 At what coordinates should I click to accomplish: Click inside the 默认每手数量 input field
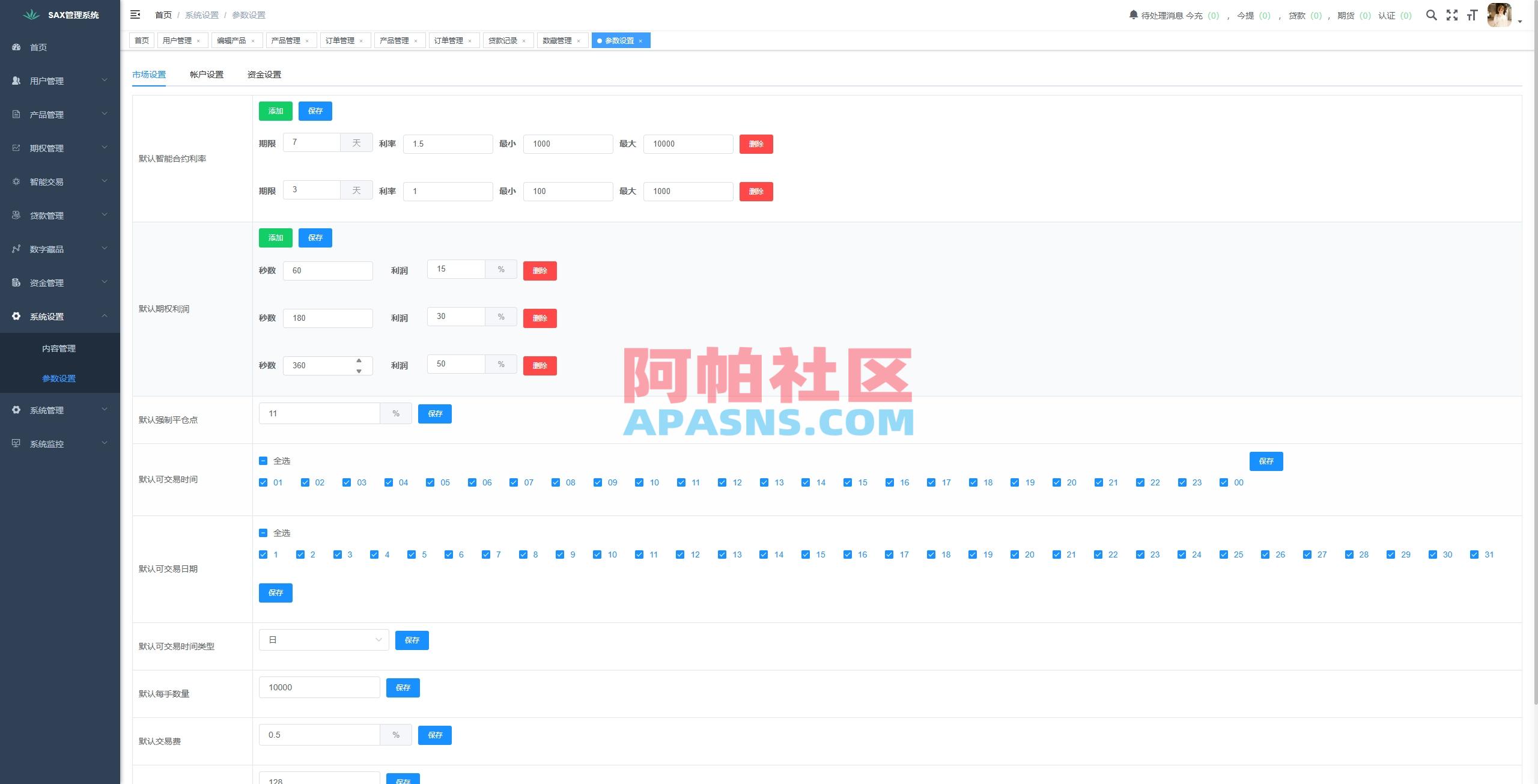[x=319, y=687]
